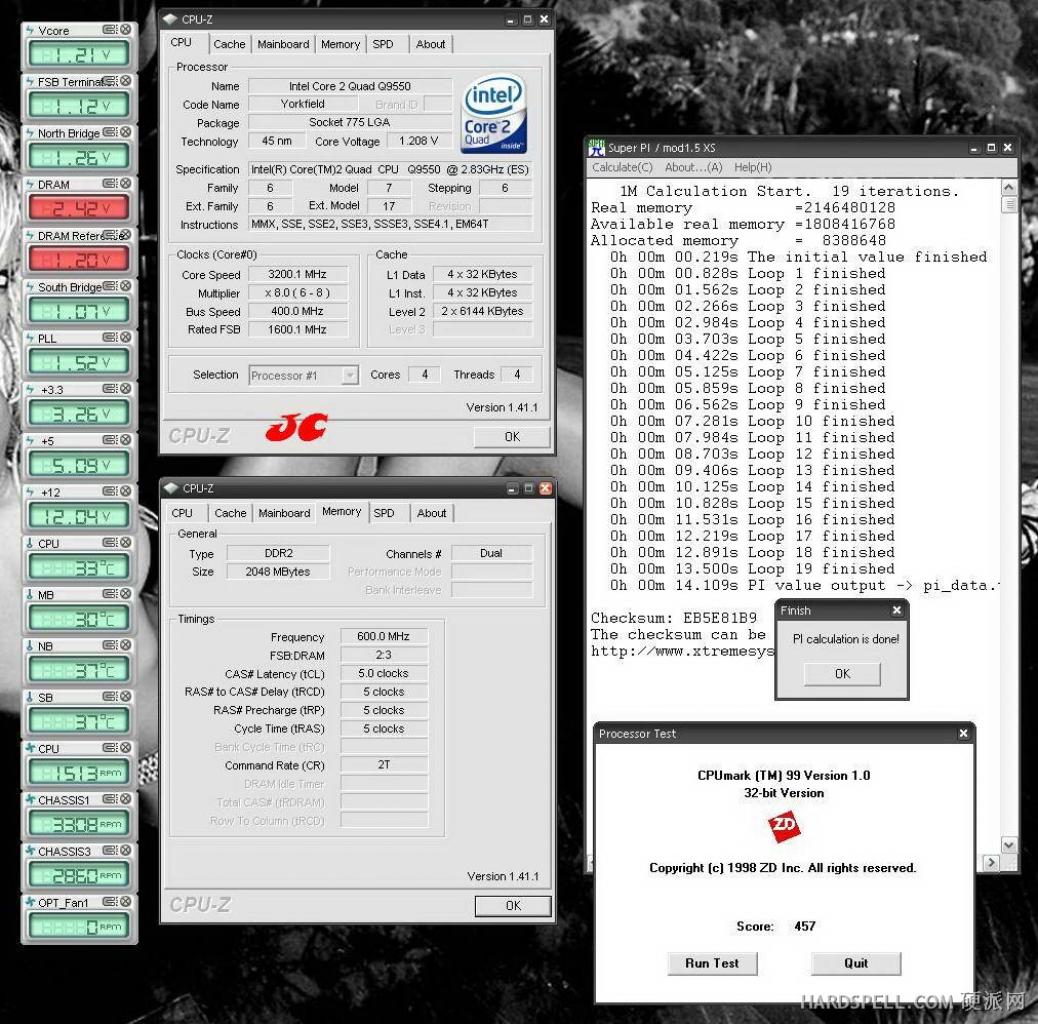Confirm OK on PI calculation done dialog

pos(842,674)
